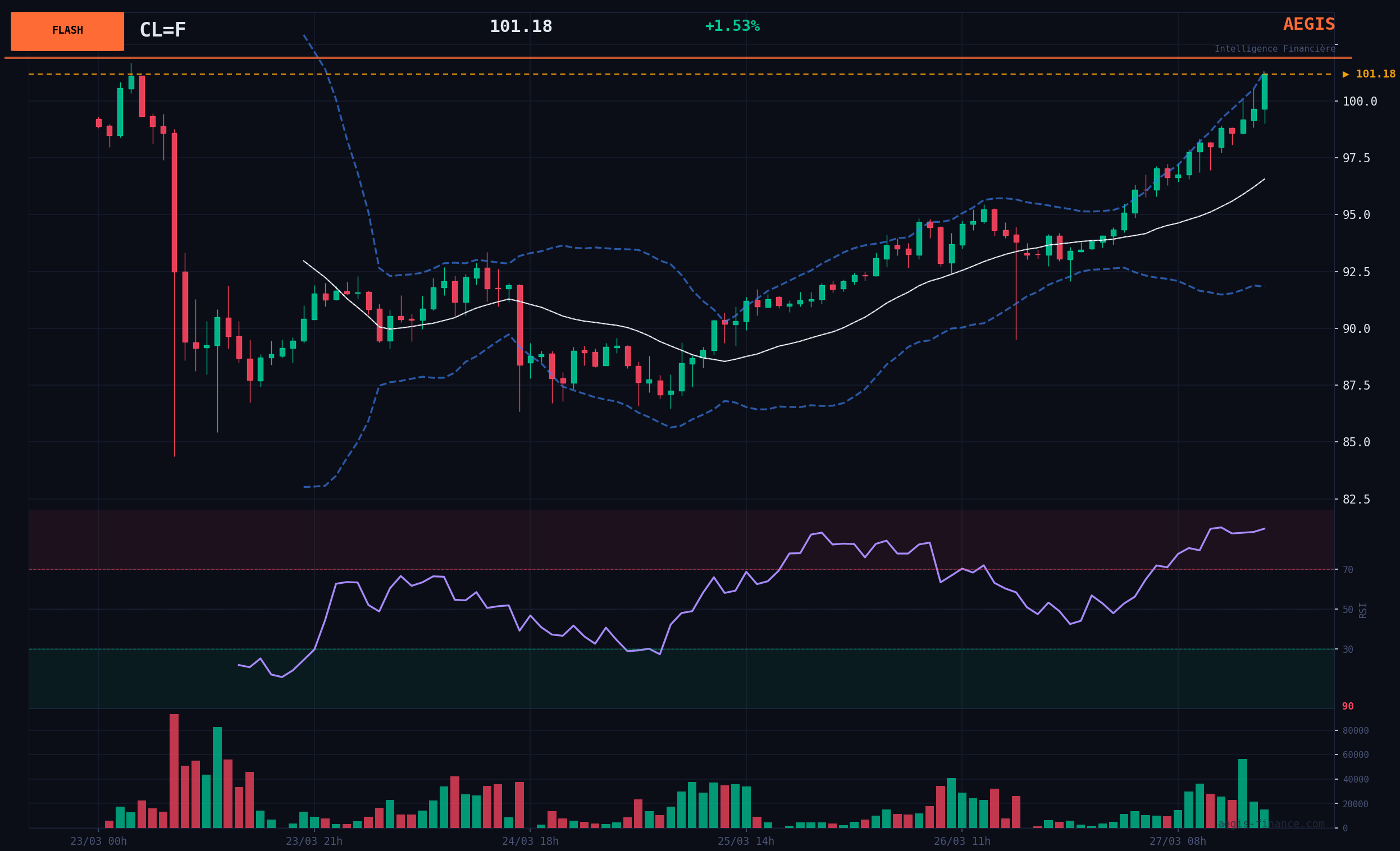
Task: Click the 27/03 08h date label
Action: coord(1177,841)
